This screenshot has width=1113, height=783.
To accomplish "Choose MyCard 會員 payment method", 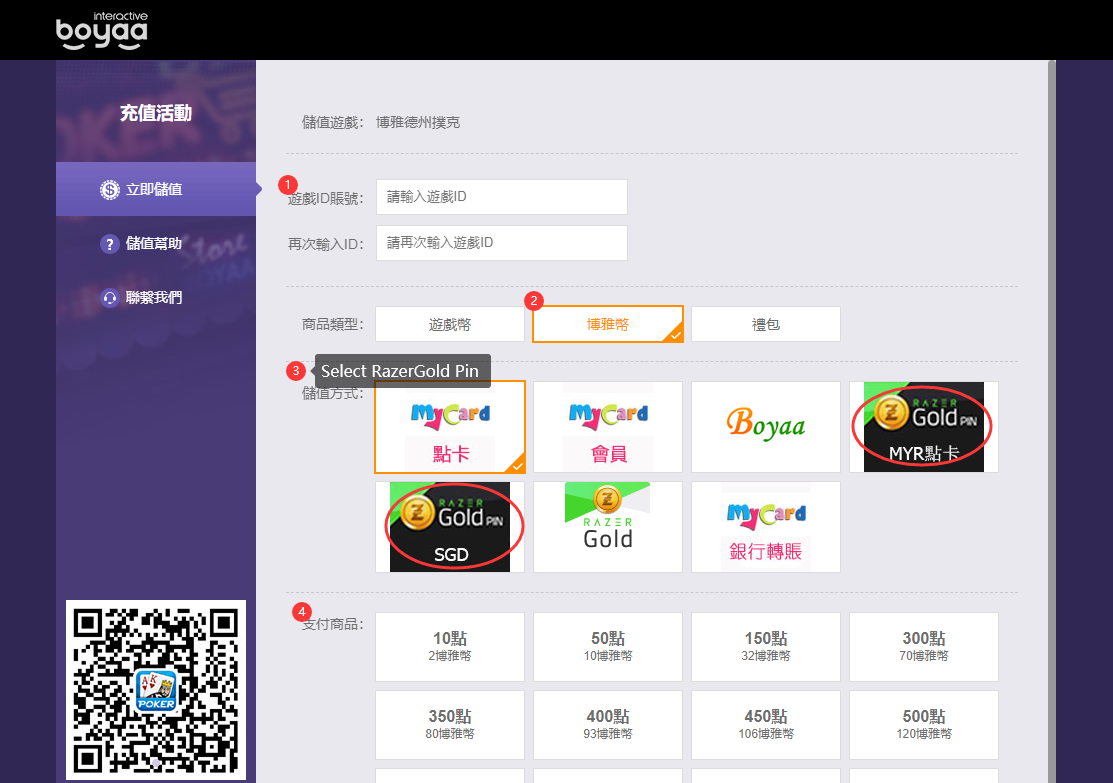I will click(608, 427).
